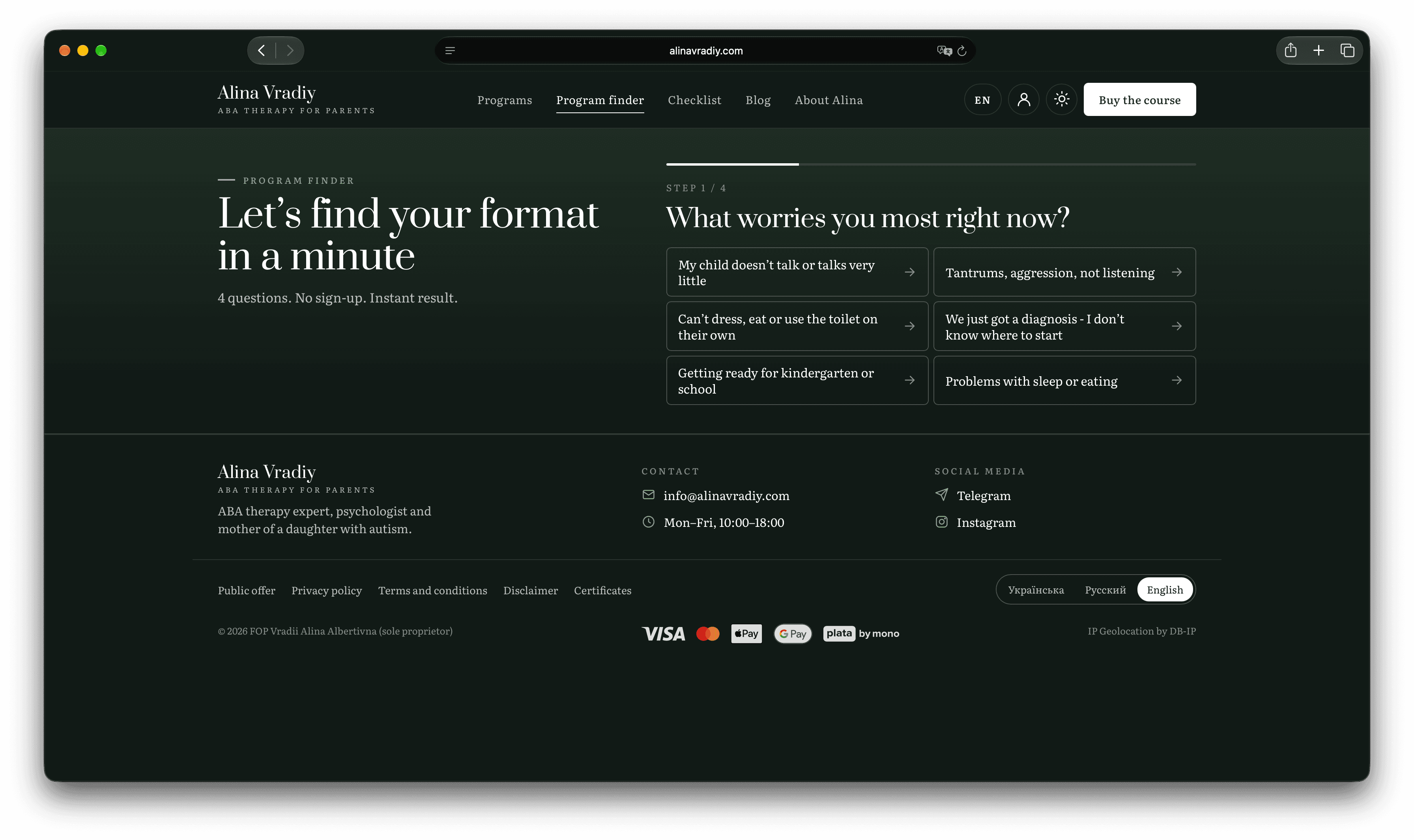Click the envelope icon next to the email
Viewport: 1414px width, 840px height.
(x=648, y=495)
